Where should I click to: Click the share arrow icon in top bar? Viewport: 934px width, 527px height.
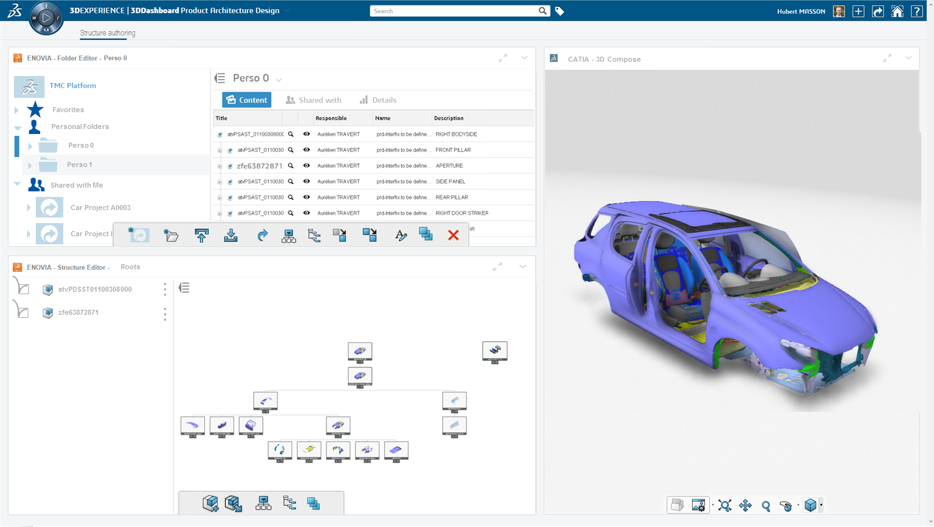pyautogui.click(x=878, y=11)
